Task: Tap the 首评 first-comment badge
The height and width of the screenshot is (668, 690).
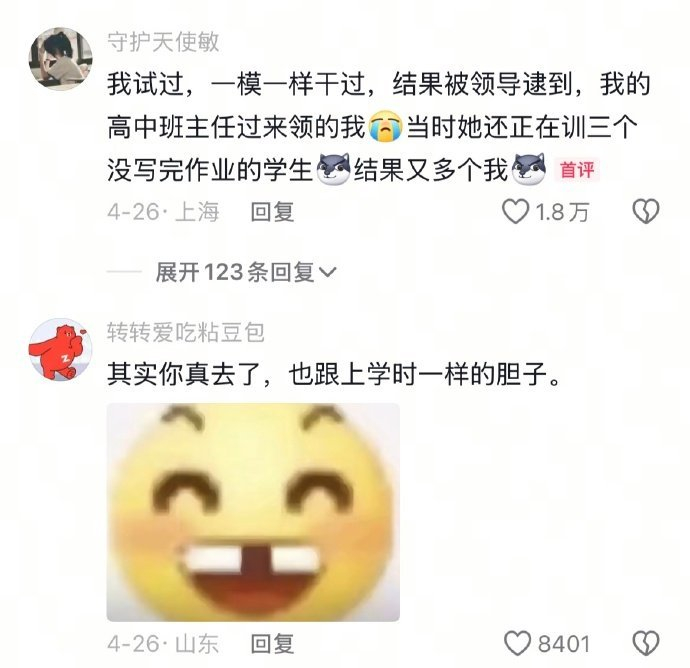Action: click(x=577, y=170)
